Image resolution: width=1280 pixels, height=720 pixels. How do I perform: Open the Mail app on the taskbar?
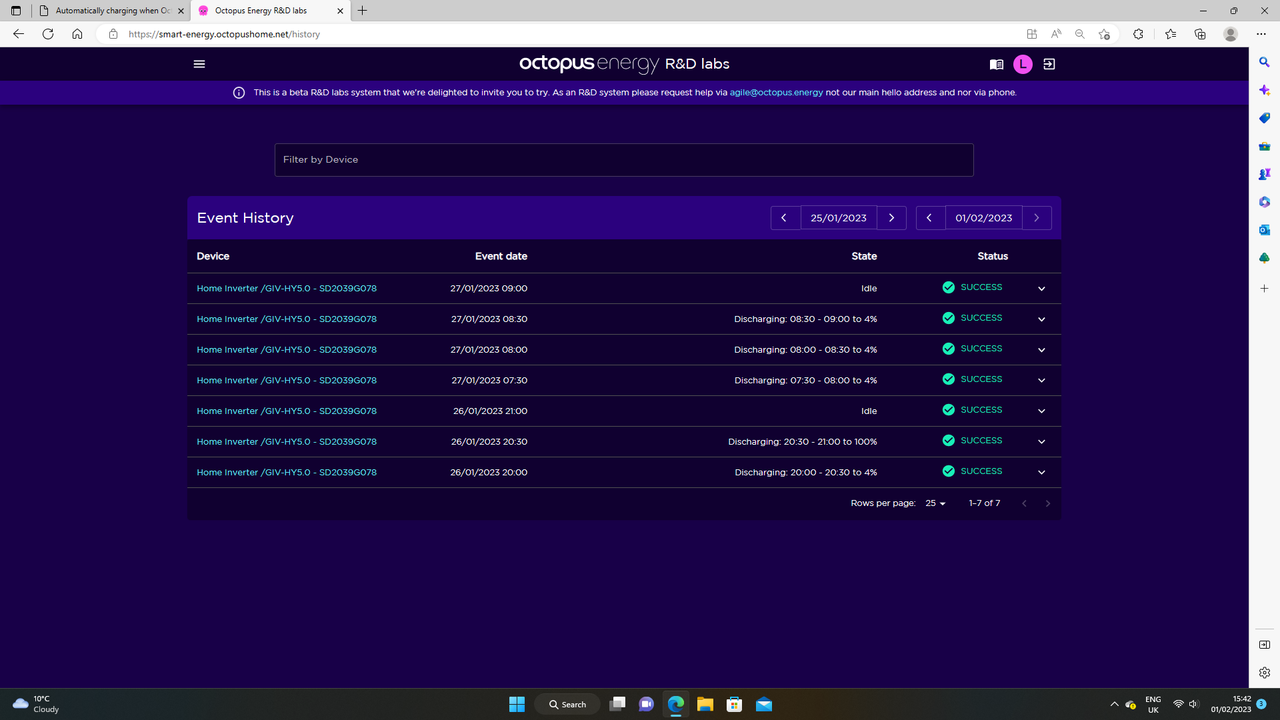(764, 704)
